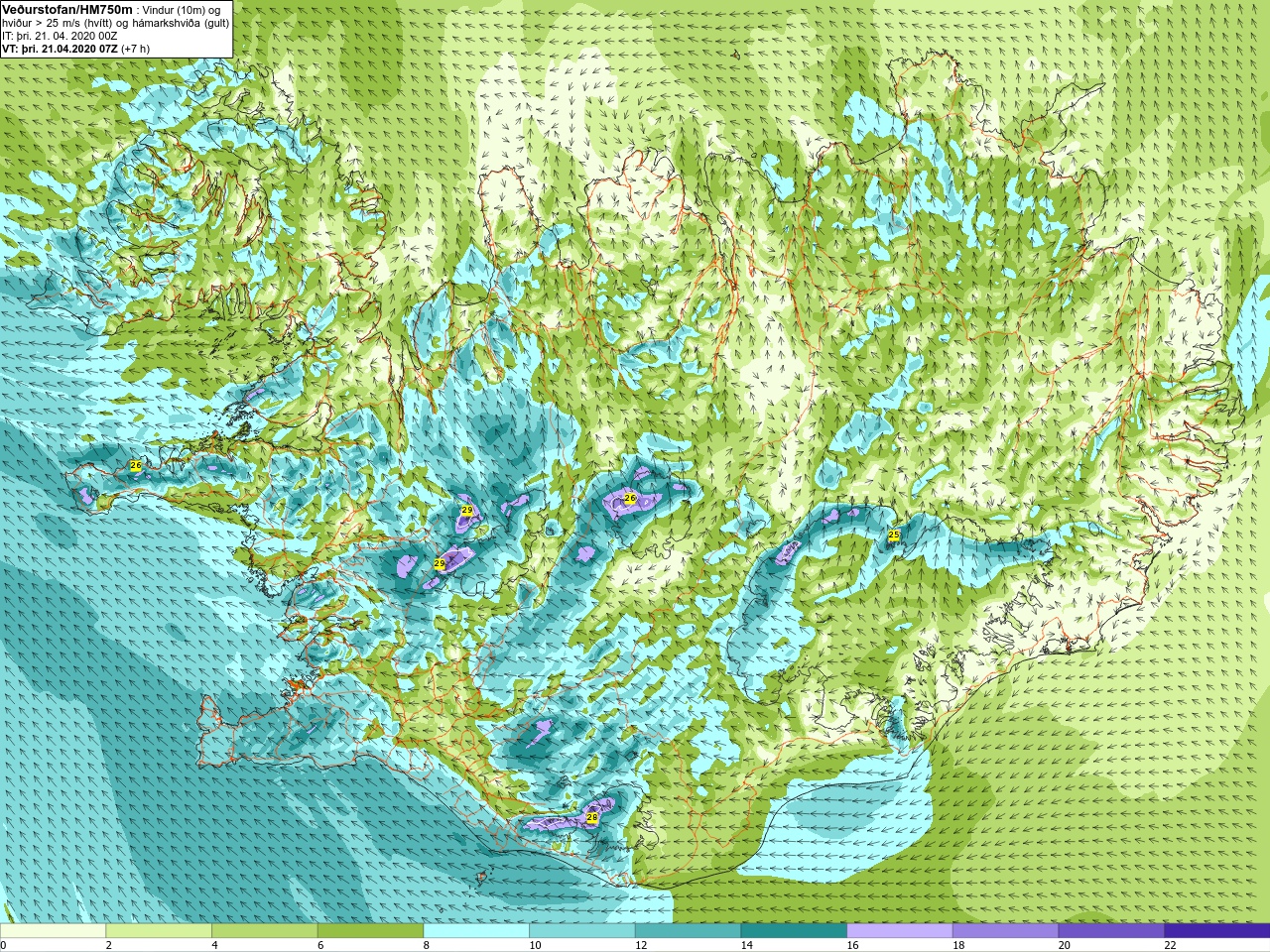This screenshot has height=952, width=1270.
Task: Click the legend scale number 22
Action: click(1170, 945)
